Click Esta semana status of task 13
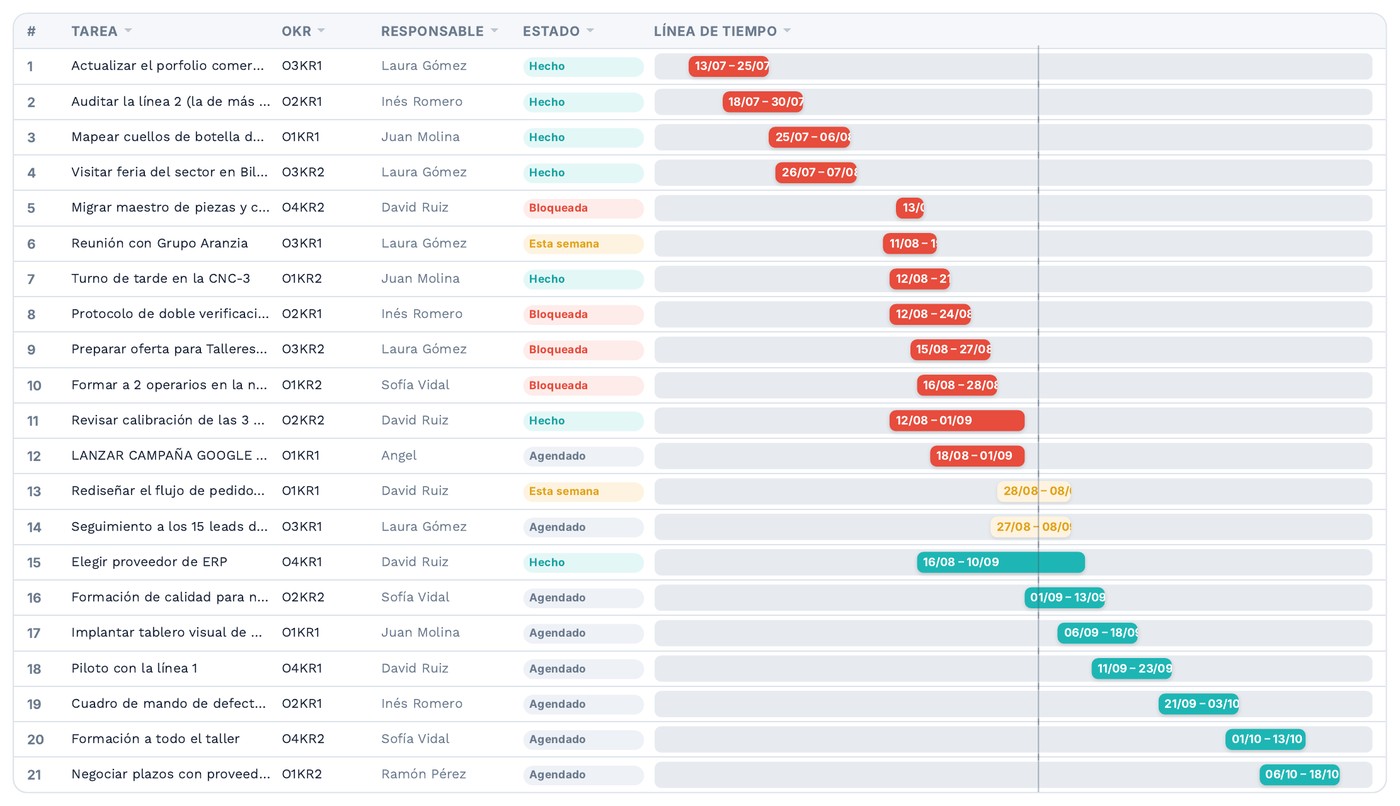Viewport: 1400px width, 806px height. (583, 491)
